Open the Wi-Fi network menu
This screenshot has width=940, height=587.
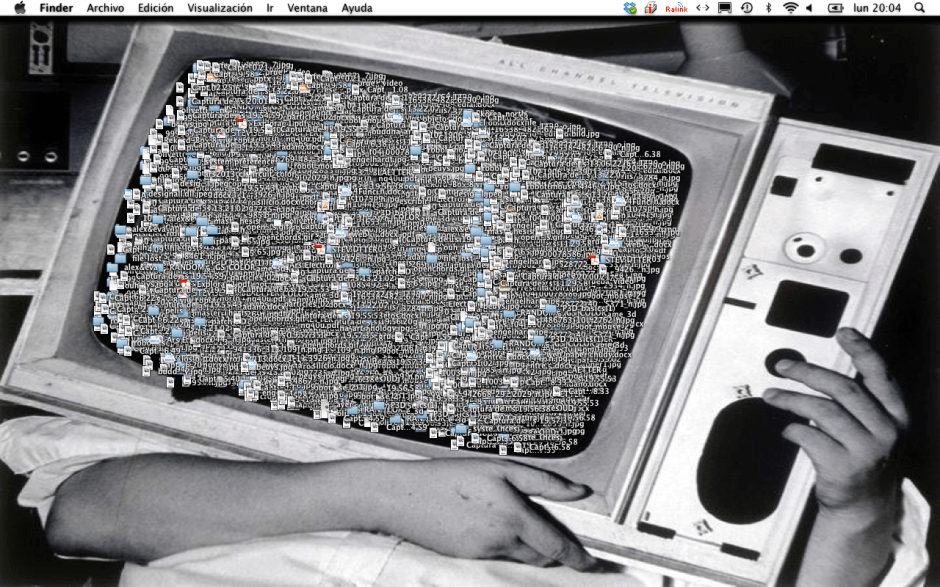click(790, 8)
